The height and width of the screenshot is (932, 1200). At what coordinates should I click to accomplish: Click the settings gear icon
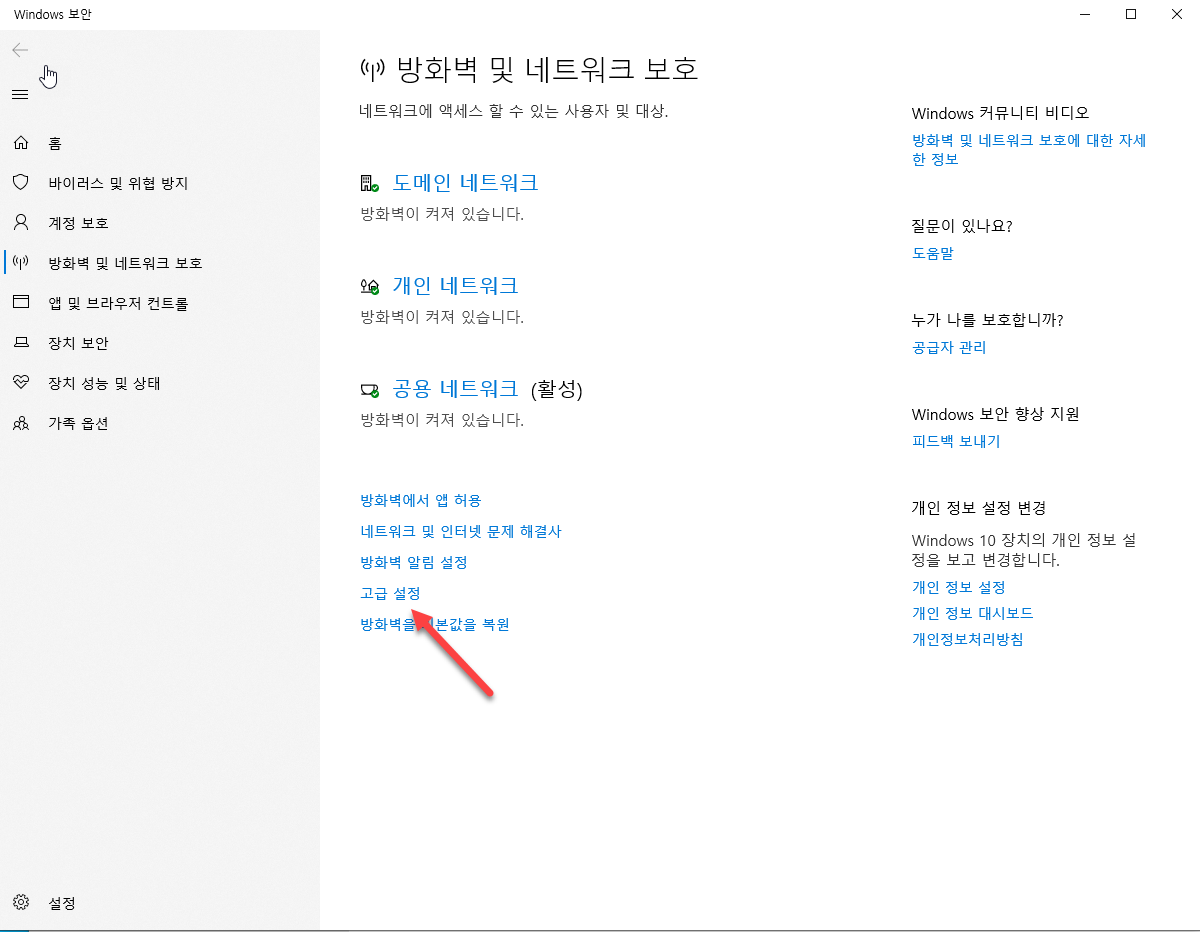click(21, 903)
